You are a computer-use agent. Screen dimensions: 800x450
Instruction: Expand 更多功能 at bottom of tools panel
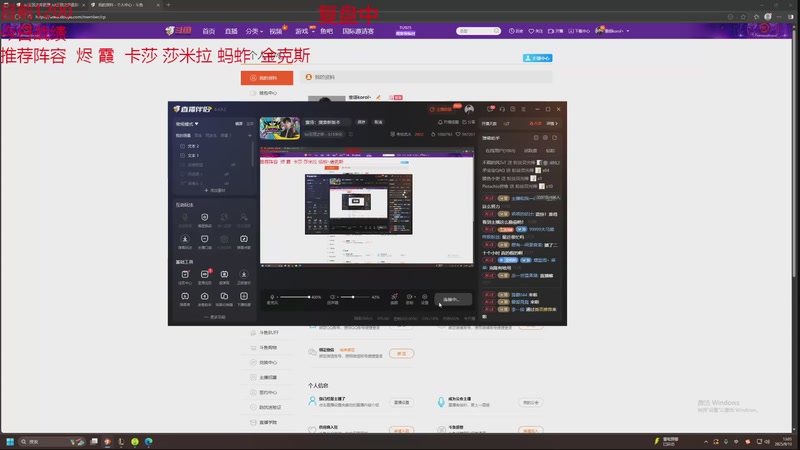click(215, 317)
